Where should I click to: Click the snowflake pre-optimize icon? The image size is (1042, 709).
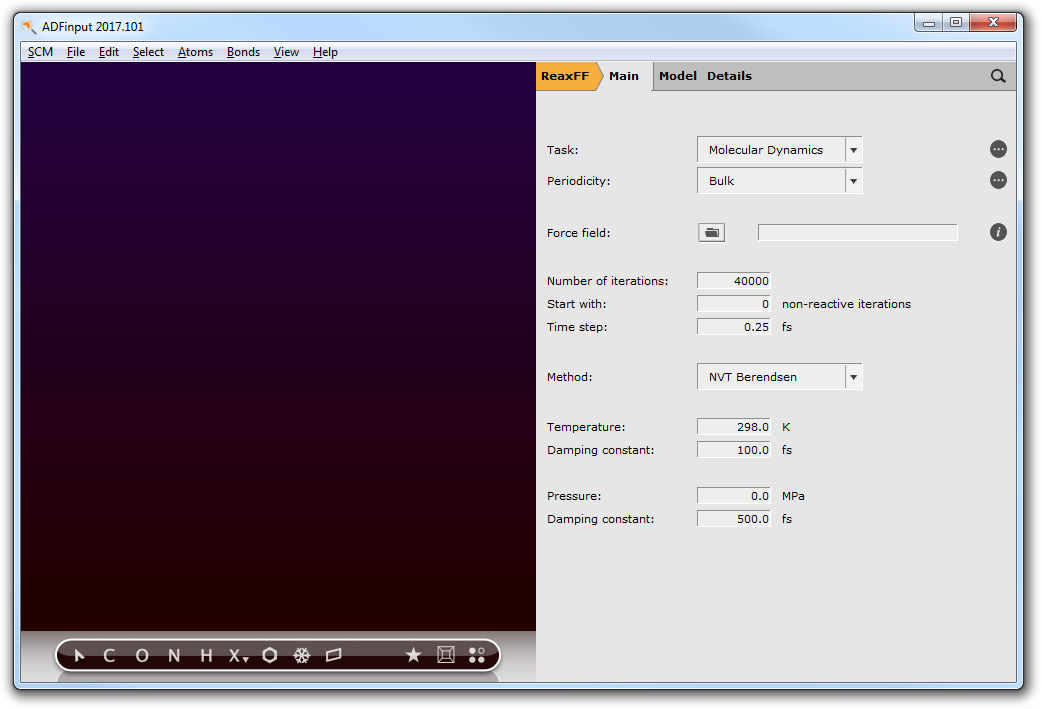point(302,656)
